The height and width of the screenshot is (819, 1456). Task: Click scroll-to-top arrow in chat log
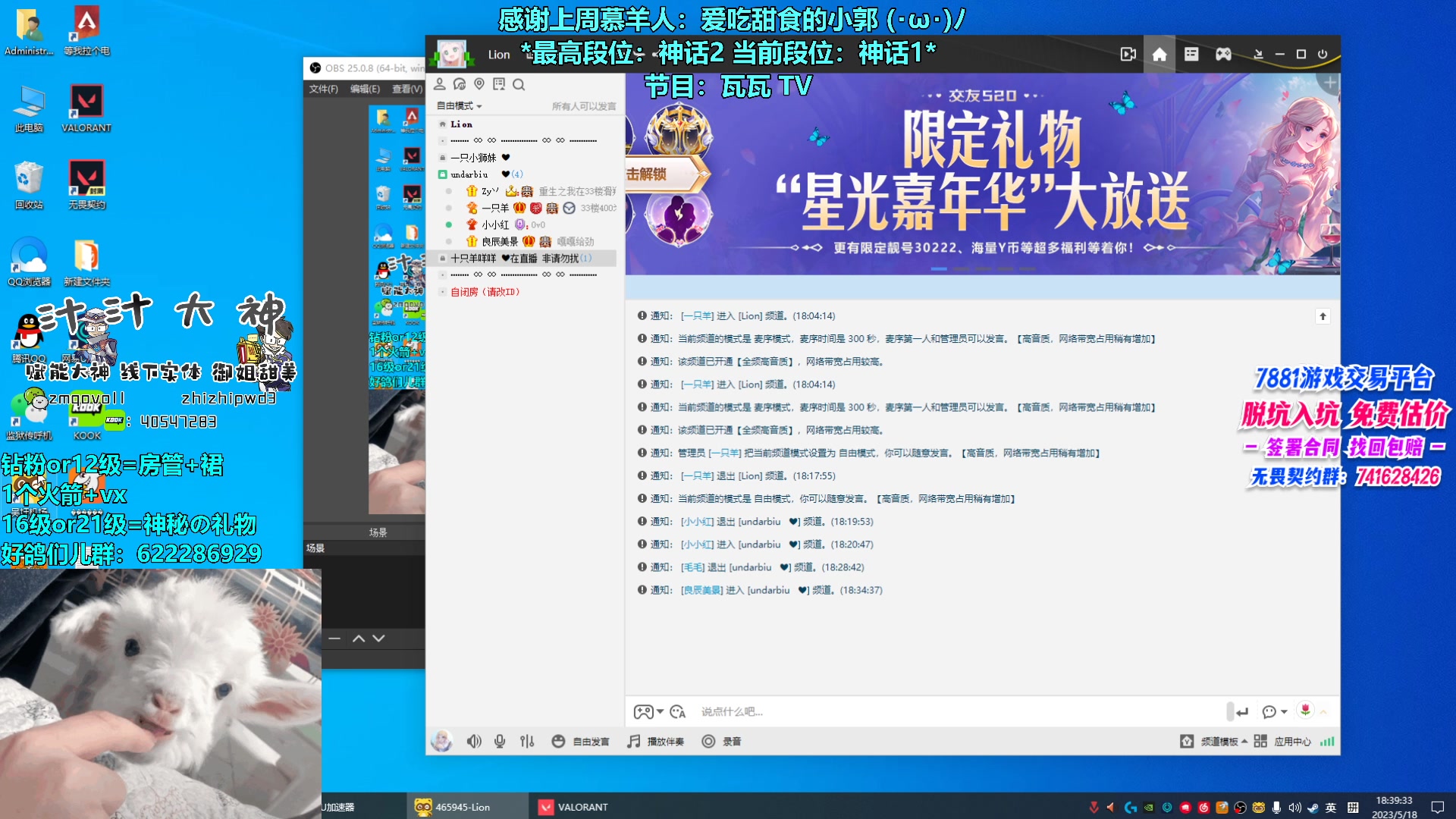[x=1323, y=316]
